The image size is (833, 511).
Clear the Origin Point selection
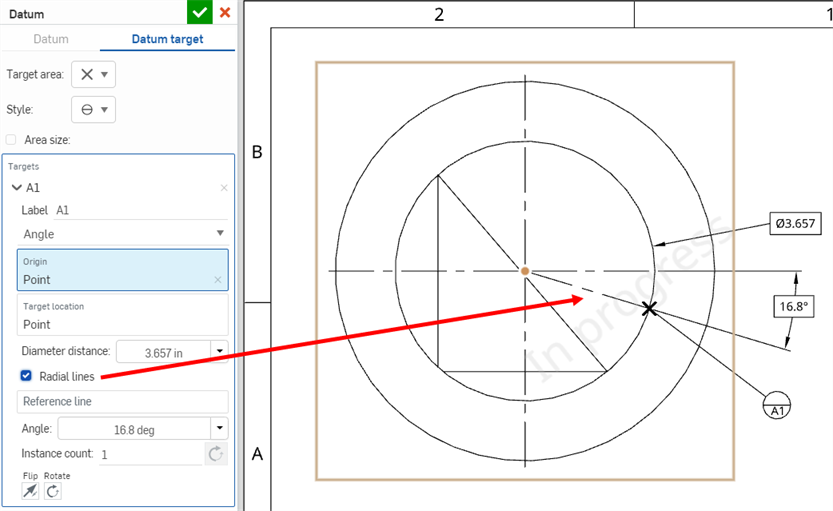[x=218, y=279]
